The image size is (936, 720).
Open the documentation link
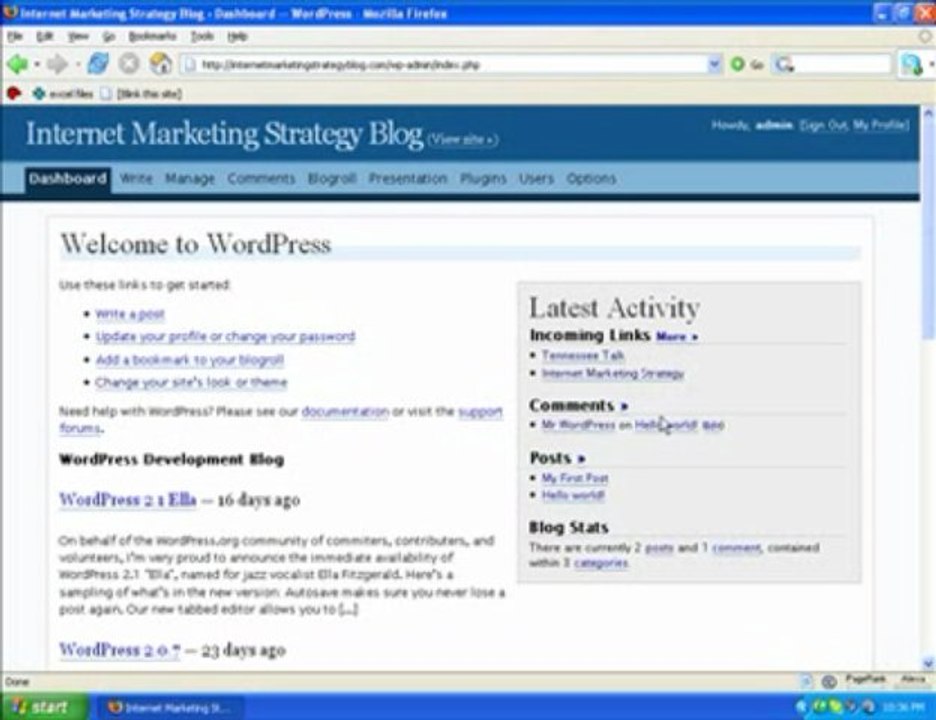[345, 411]
